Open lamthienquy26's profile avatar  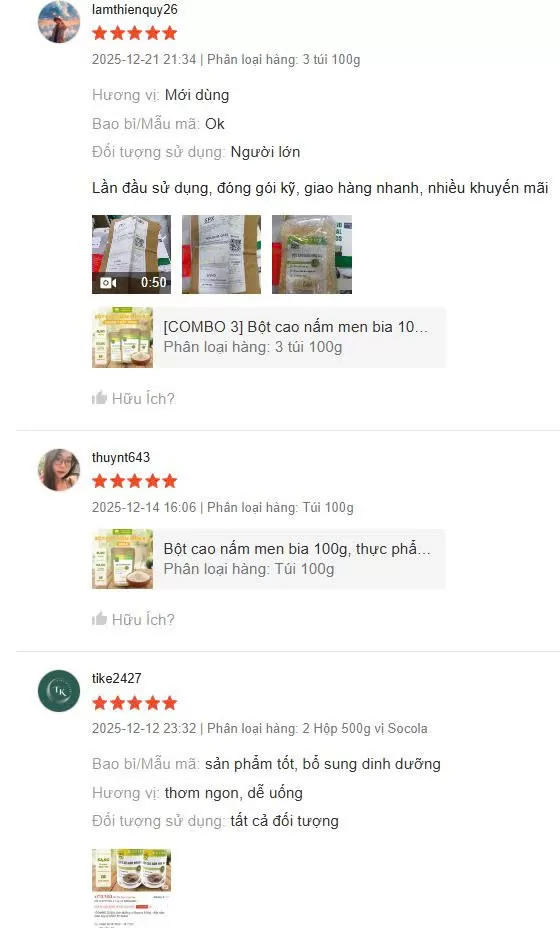point(59,22)
